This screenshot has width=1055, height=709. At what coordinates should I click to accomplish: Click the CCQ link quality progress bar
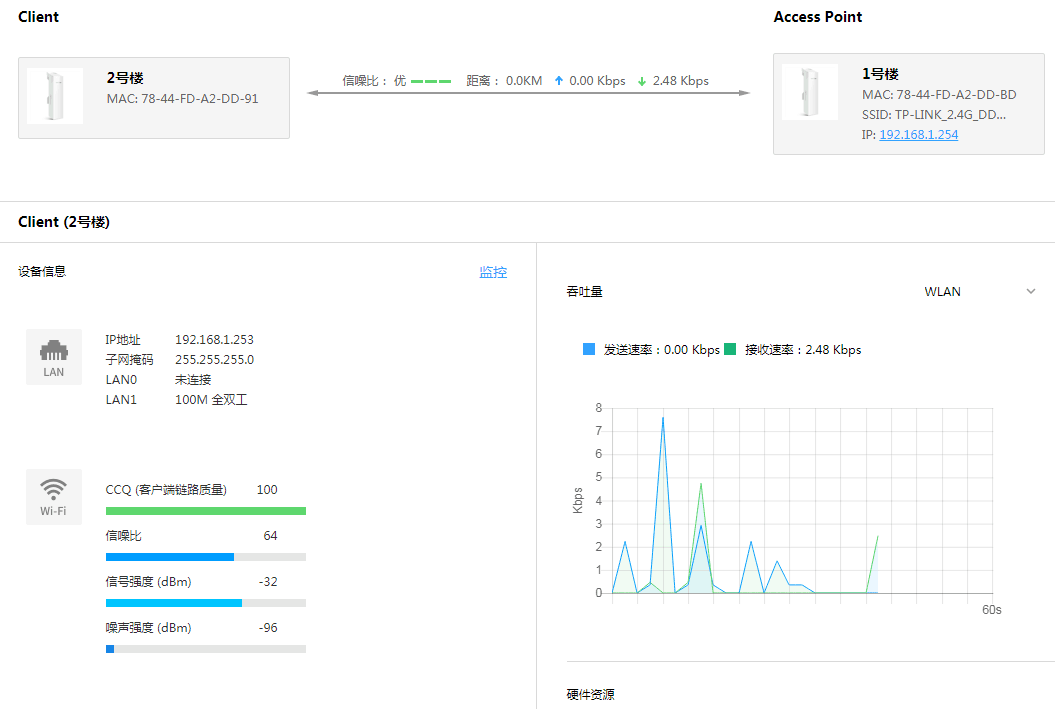205,510
